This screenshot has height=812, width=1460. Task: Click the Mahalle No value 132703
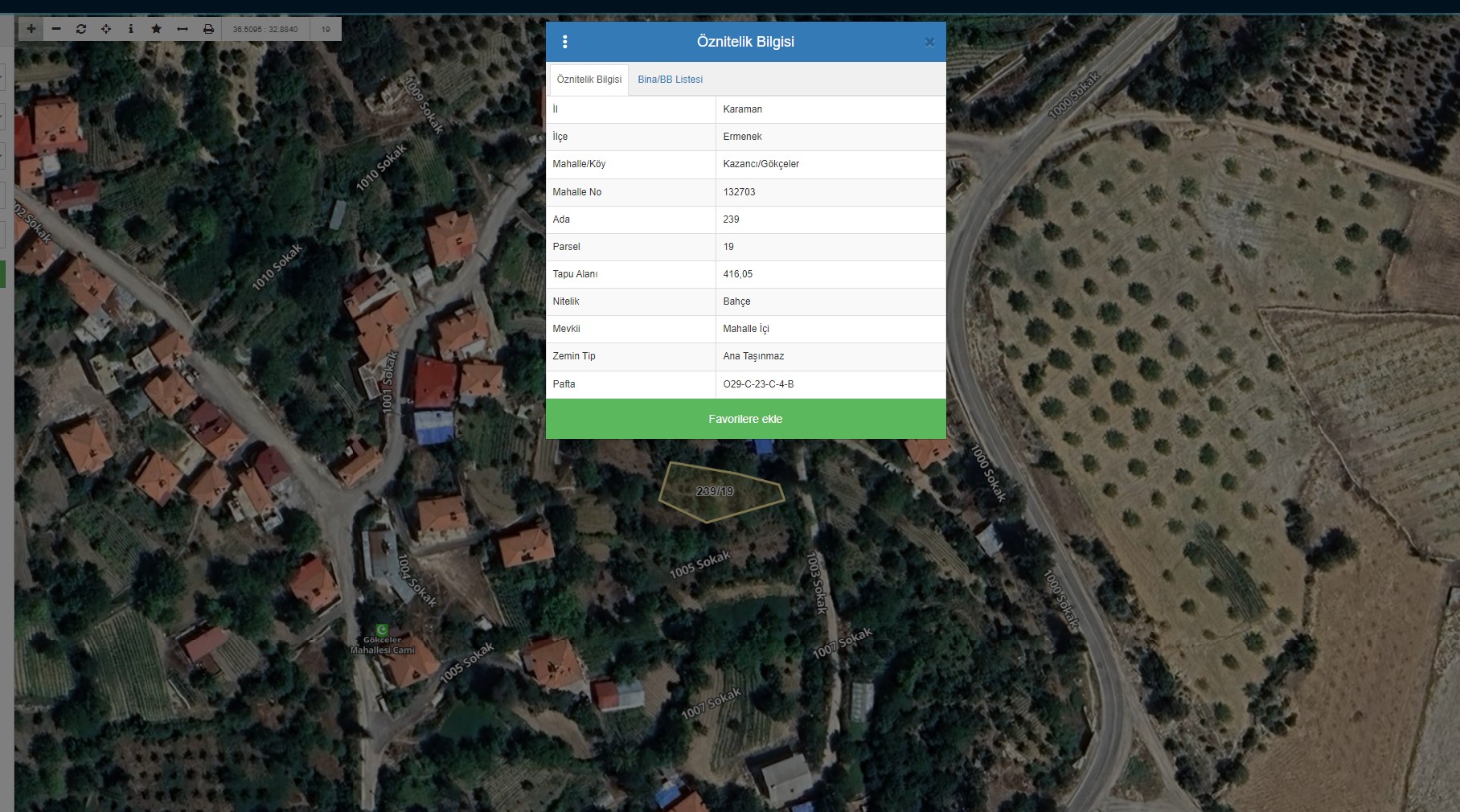[739, 192]
